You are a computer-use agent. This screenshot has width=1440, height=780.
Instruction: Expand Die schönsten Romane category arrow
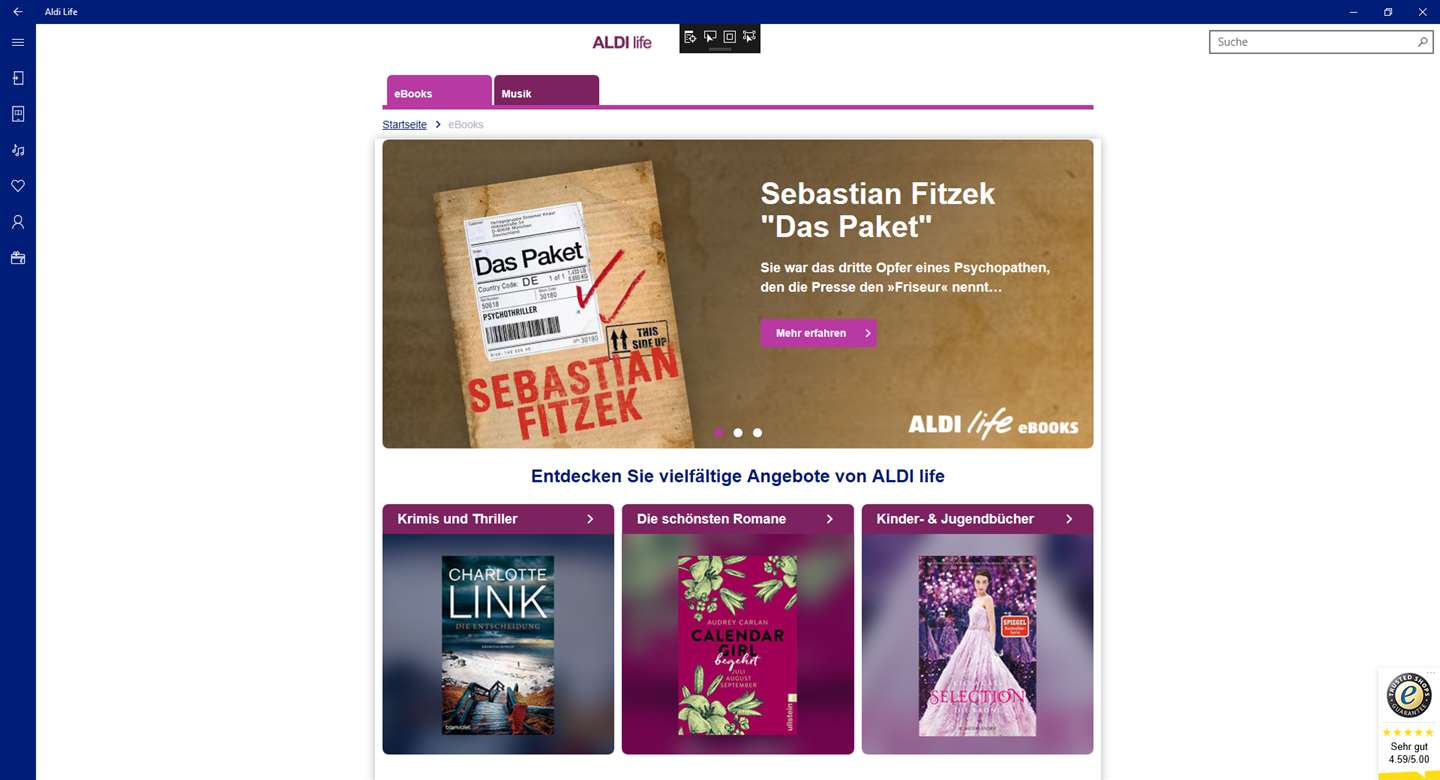click(829, 519)
